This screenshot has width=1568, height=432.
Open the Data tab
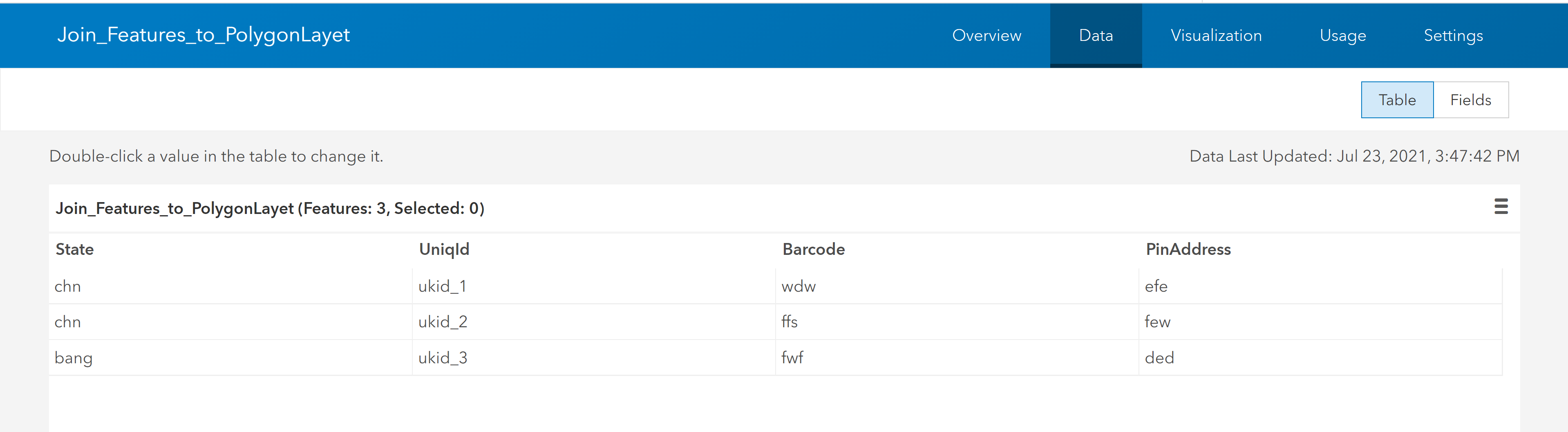coord(1096,35)
